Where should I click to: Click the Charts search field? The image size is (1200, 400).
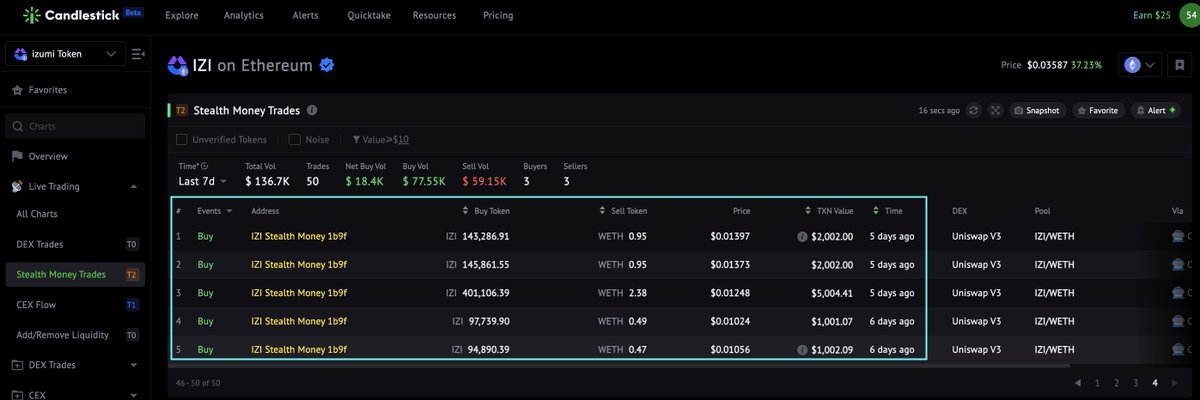75,126
